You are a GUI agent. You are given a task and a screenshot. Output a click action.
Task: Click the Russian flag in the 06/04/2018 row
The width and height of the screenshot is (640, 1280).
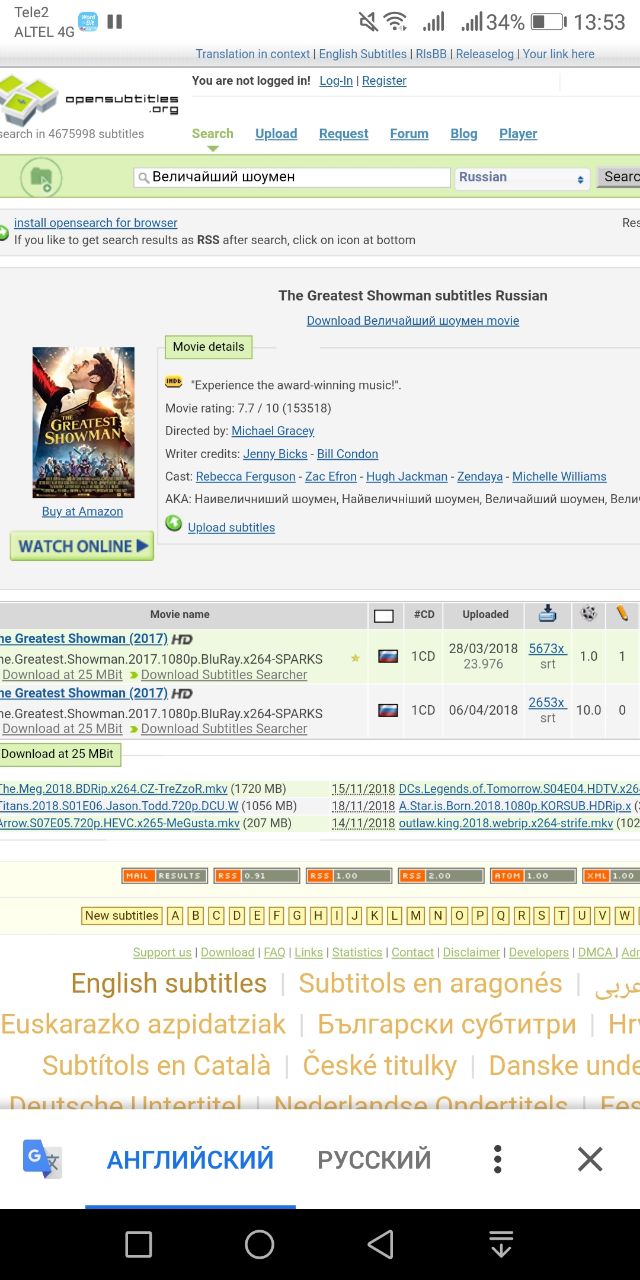(388, 710)
